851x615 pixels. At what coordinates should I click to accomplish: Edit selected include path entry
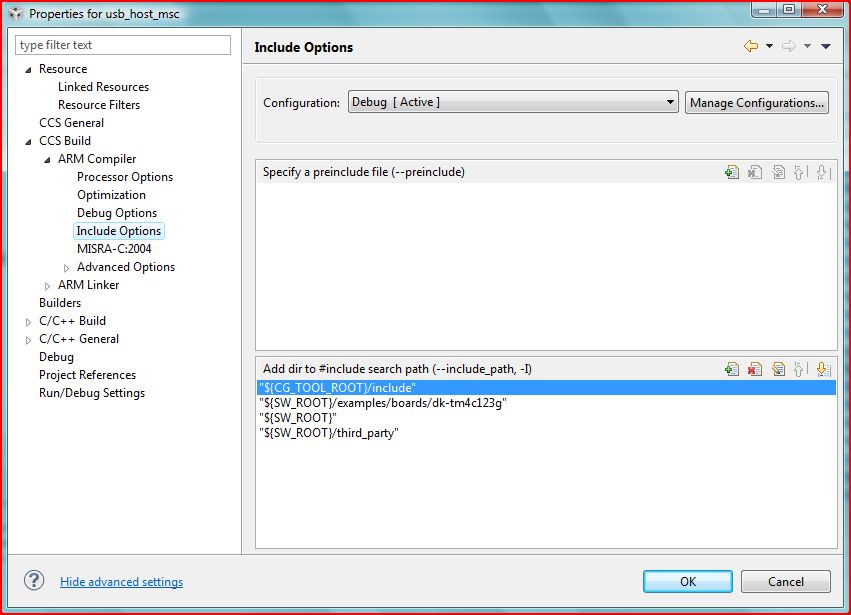778,369
